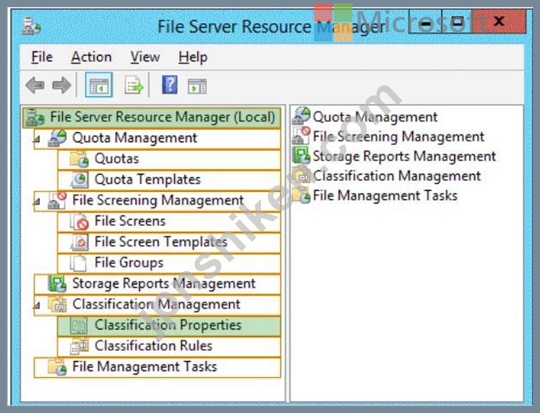
Task: Select 'Storage Reports Management' text in right pane
Action: click(404, 156)
